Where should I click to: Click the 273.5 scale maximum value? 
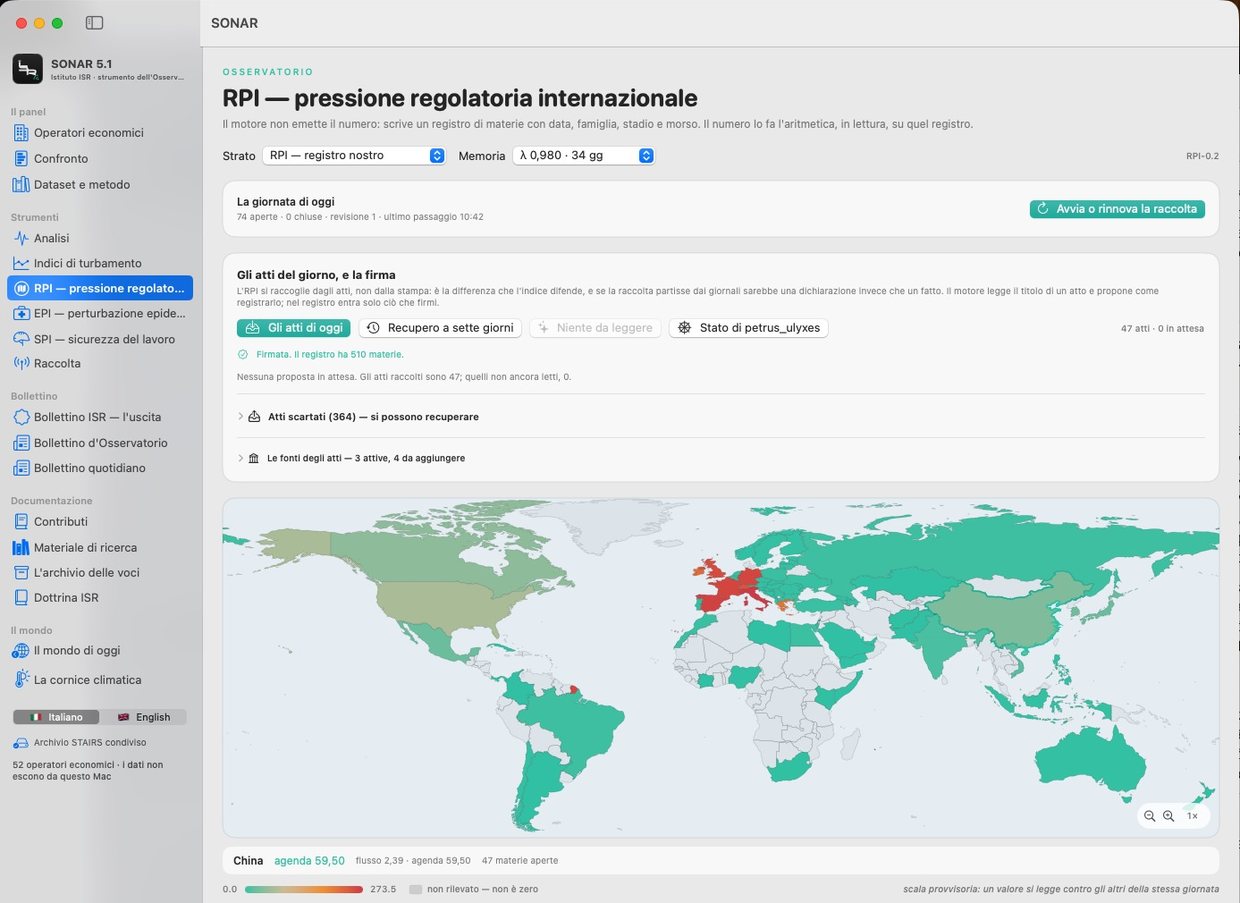click(383, 889)
